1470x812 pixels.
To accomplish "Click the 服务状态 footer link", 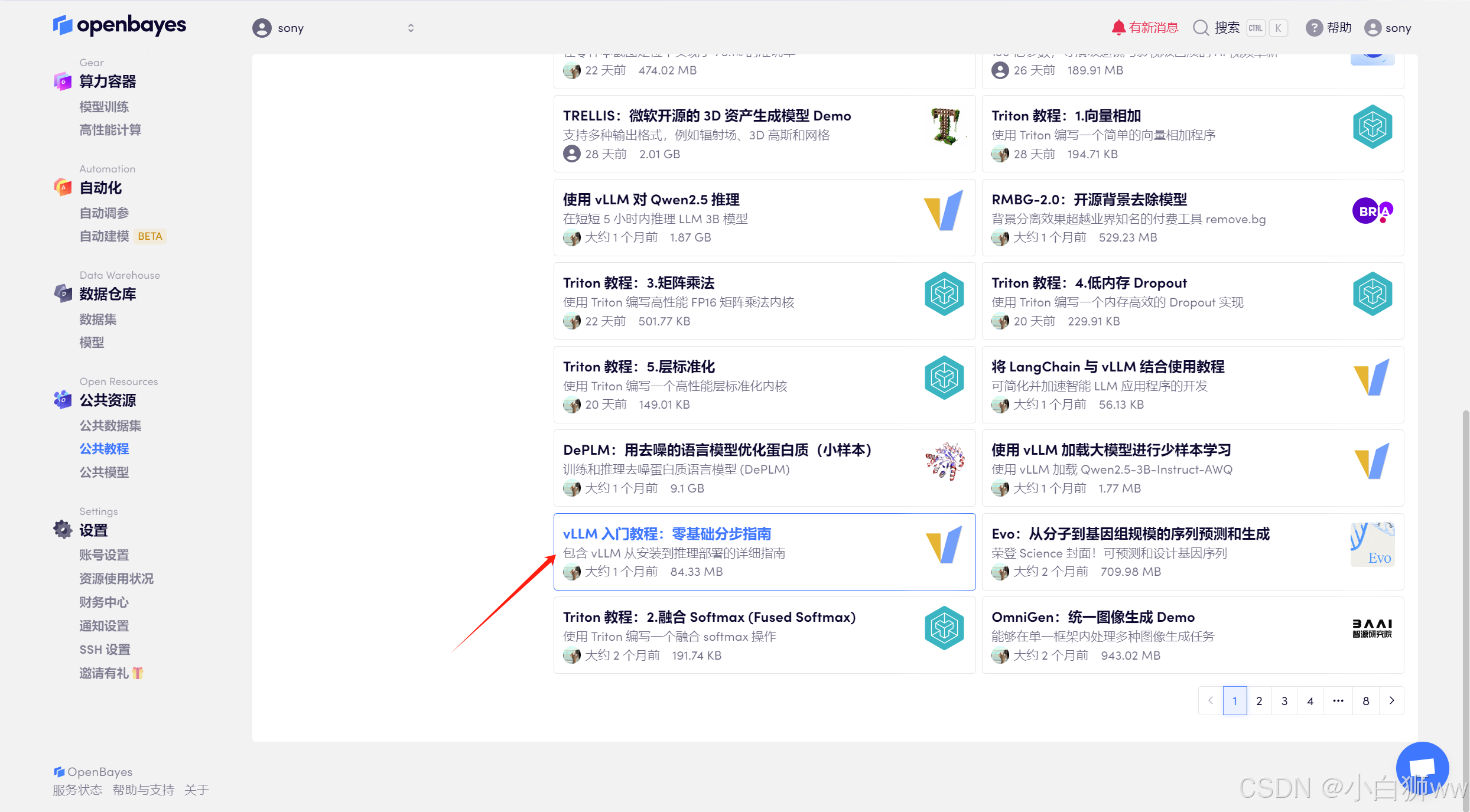I will click(77, 790).
